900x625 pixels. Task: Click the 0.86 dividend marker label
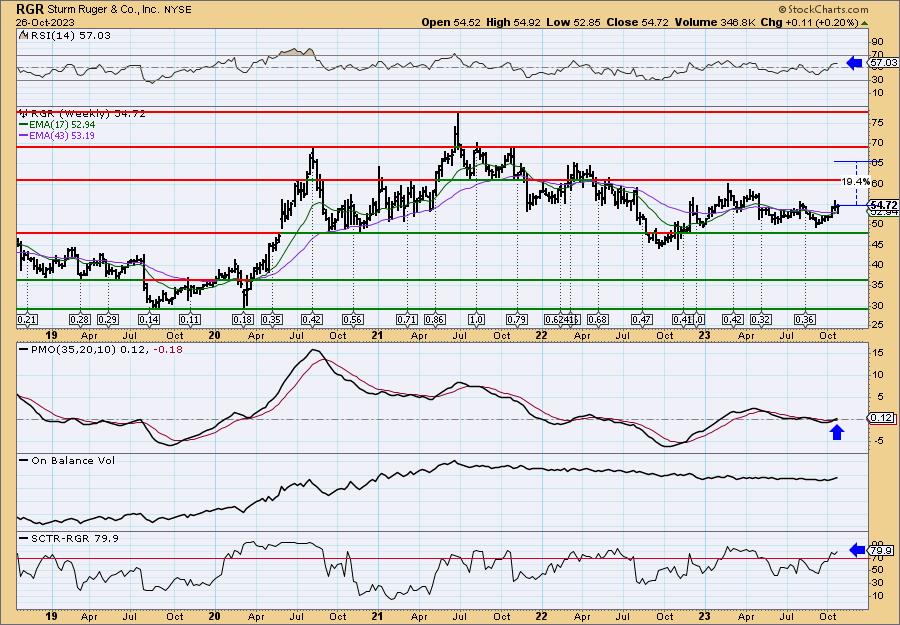pos(435,319)
